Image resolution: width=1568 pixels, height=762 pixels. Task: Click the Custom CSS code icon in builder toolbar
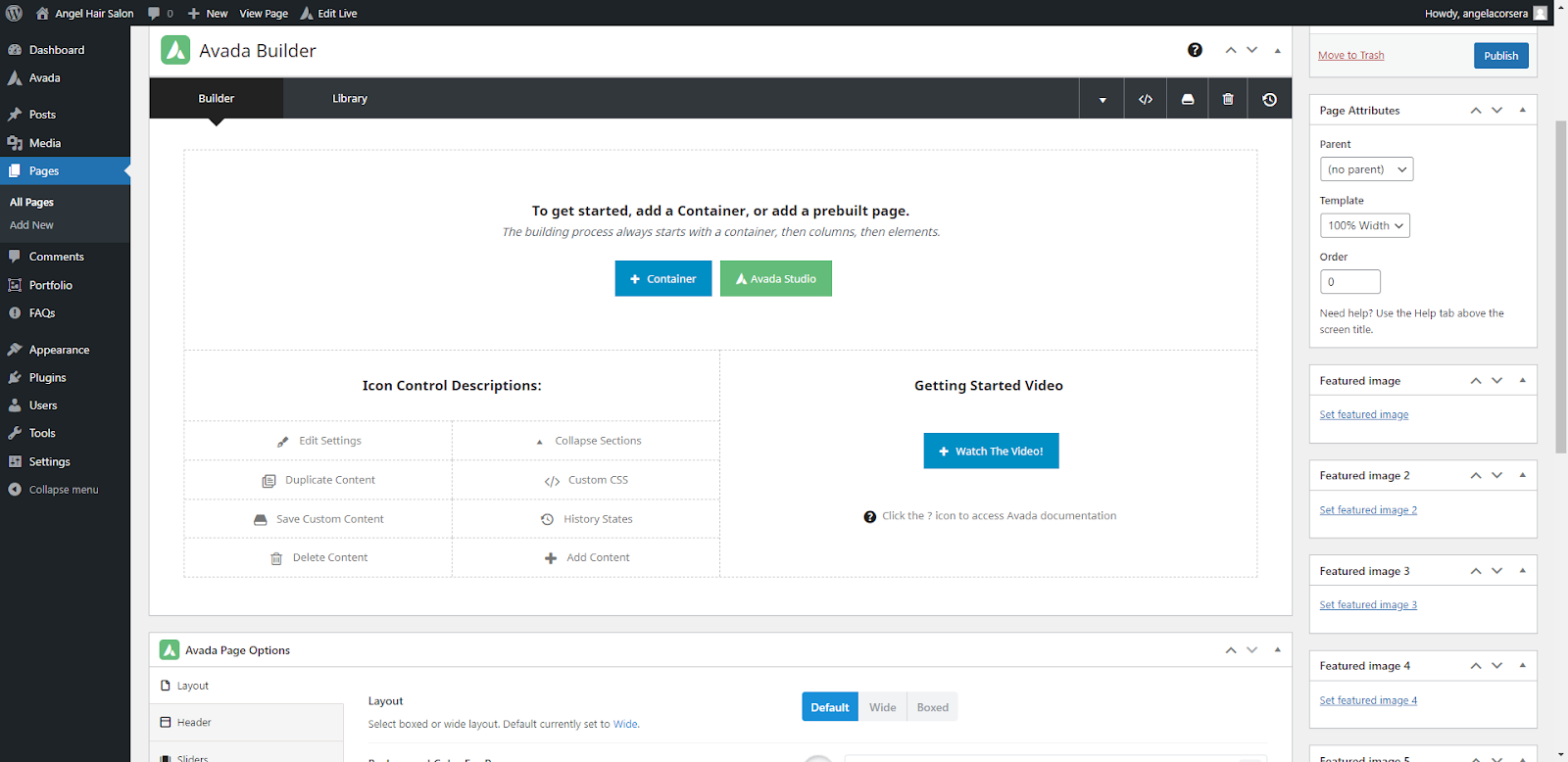[1146, 99]
